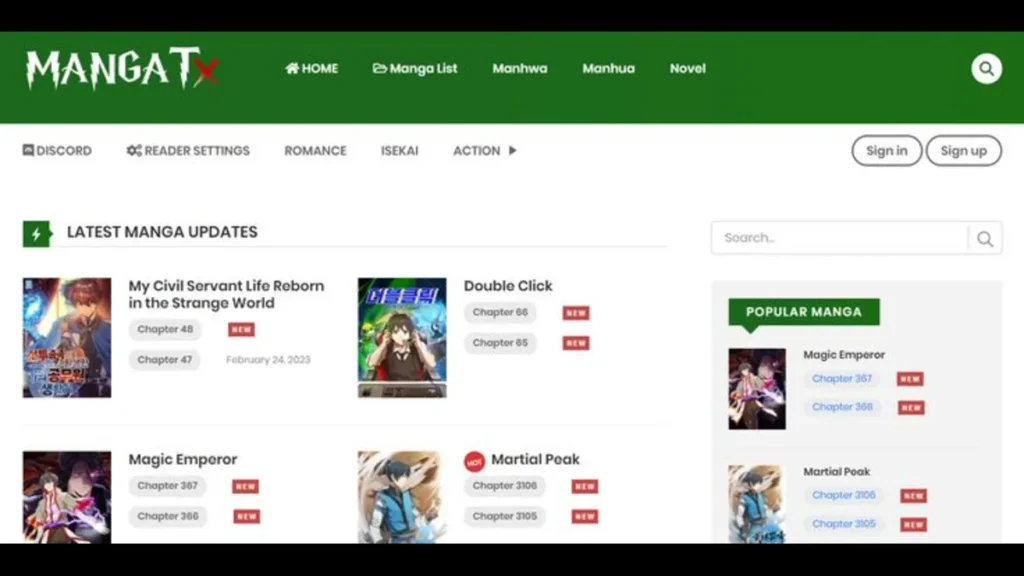Click the lightning bolt icon beside Latest Manga Updates
Viewport: 1024px width, 576px height.
coord(37,233)
